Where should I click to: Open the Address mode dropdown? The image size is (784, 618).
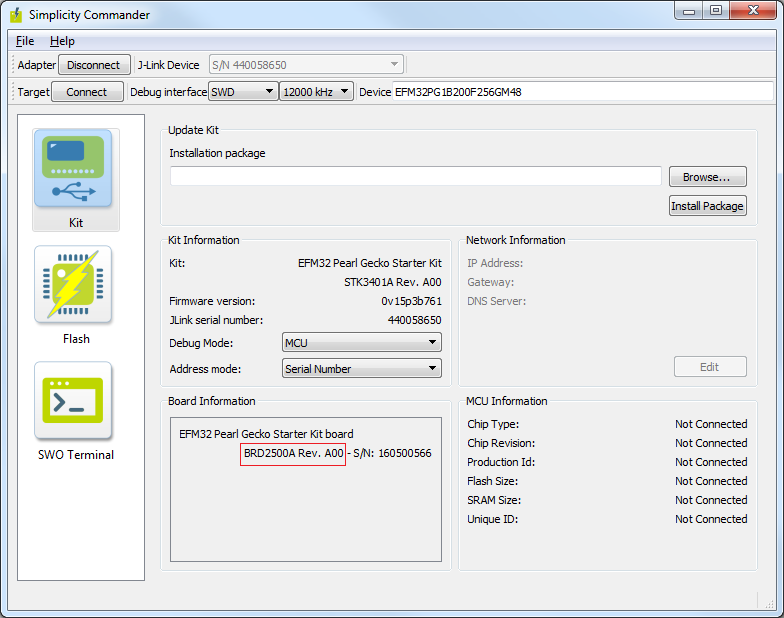[x=361, y=369]
